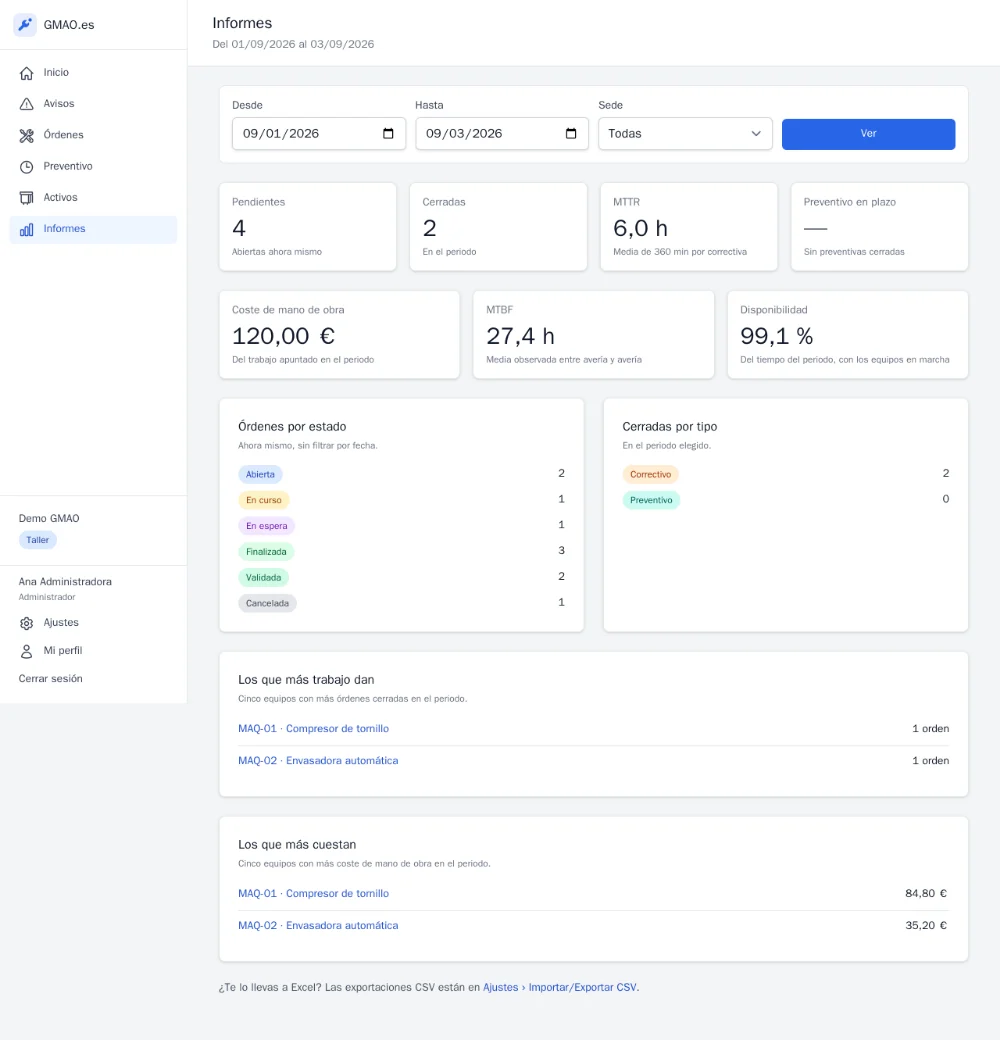Open MAQ-02 Envasadora automática in highest cost list
This screenshot has height=1040, width=1000.
(x=318, y=925)
